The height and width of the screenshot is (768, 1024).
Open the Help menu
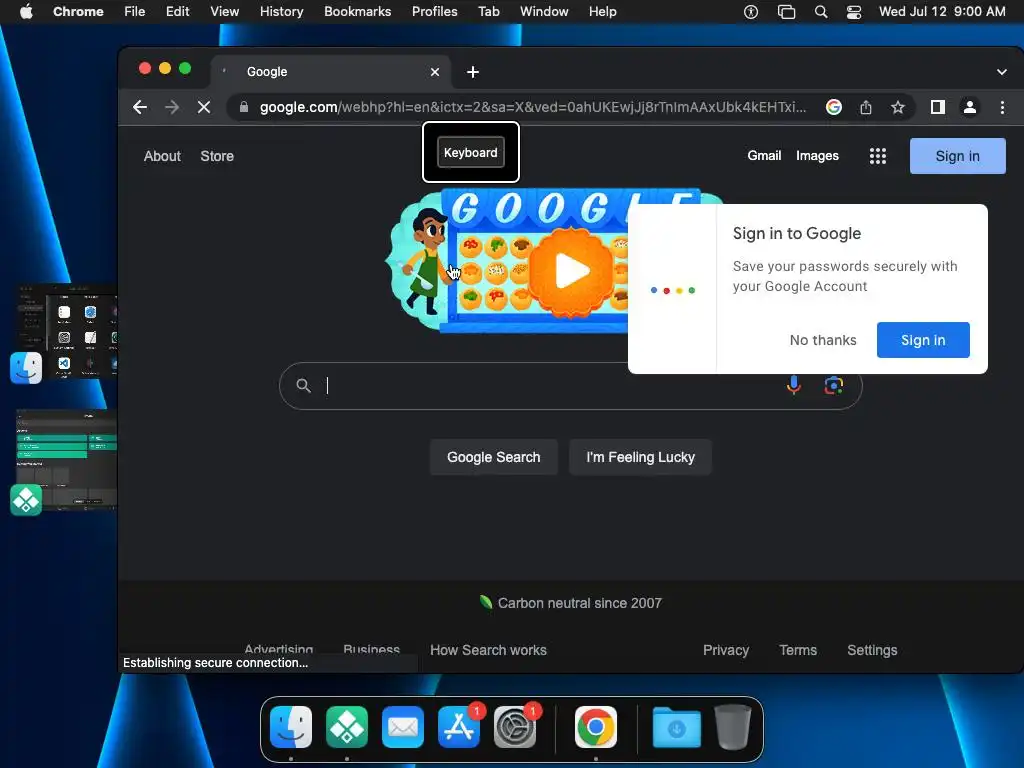click(x=602, y=12)
